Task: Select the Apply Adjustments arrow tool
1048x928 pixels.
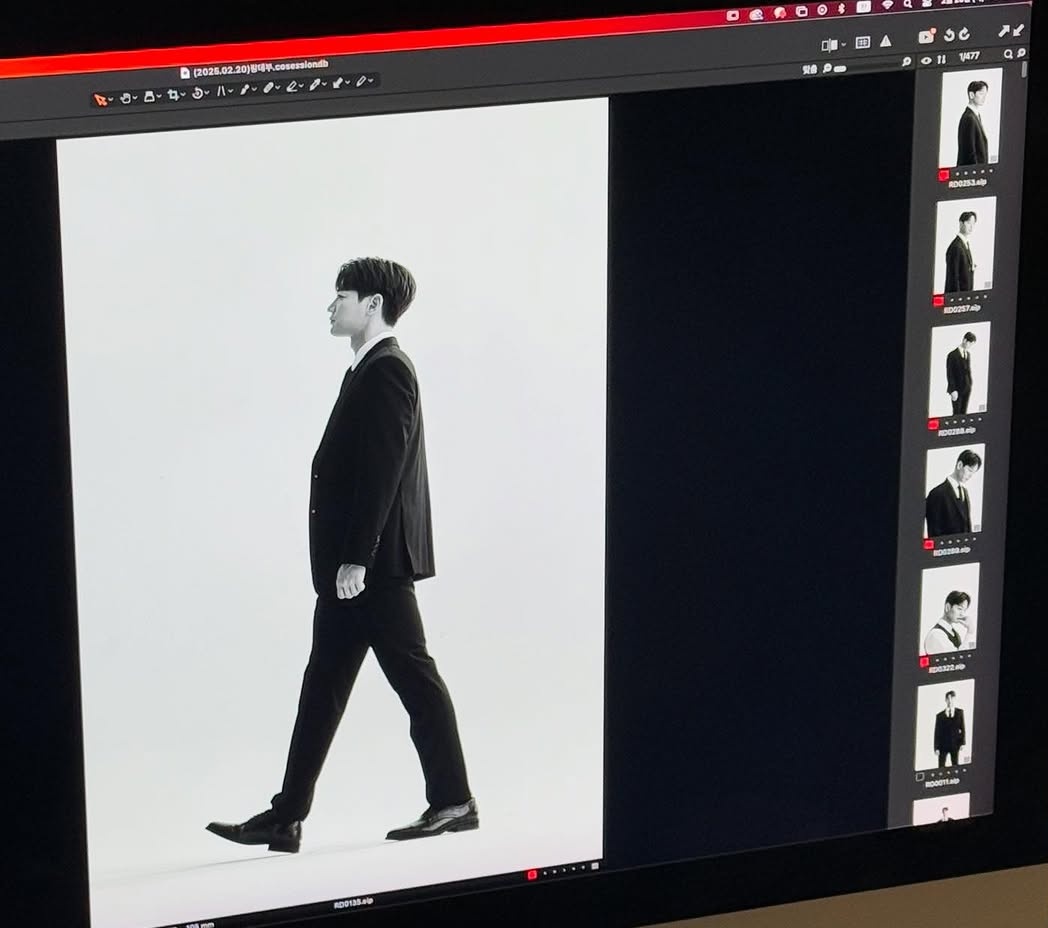Action: click(x=337, y=84)
